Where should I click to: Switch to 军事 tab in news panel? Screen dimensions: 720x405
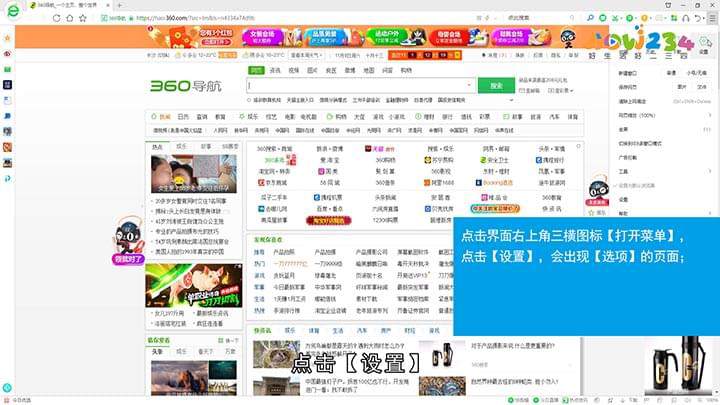click(x=206, y=146)
